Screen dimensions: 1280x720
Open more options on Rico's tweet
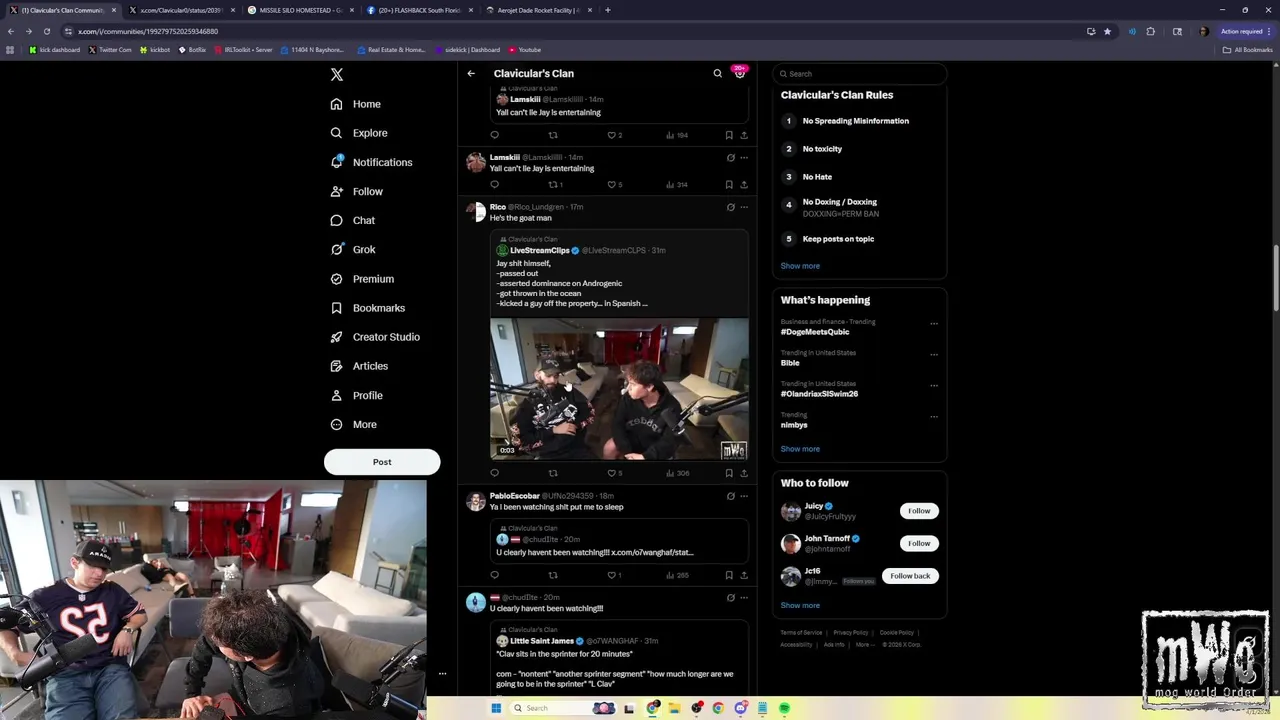pos(743,207)
